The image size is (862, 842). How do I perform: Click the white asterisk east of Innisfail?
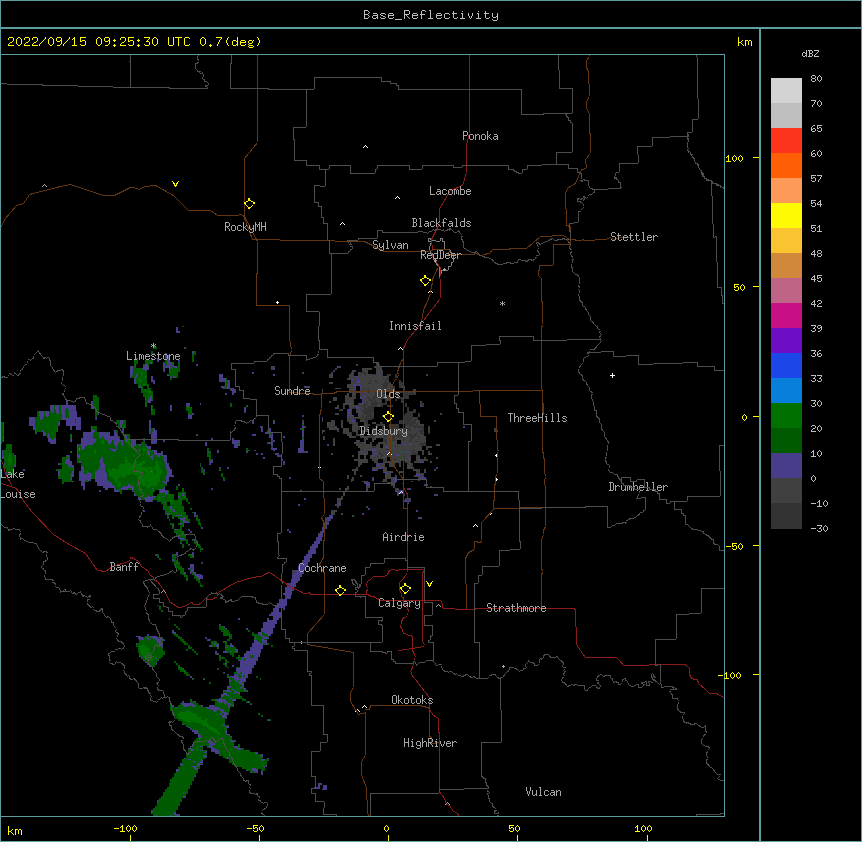[x=502, y=303]
